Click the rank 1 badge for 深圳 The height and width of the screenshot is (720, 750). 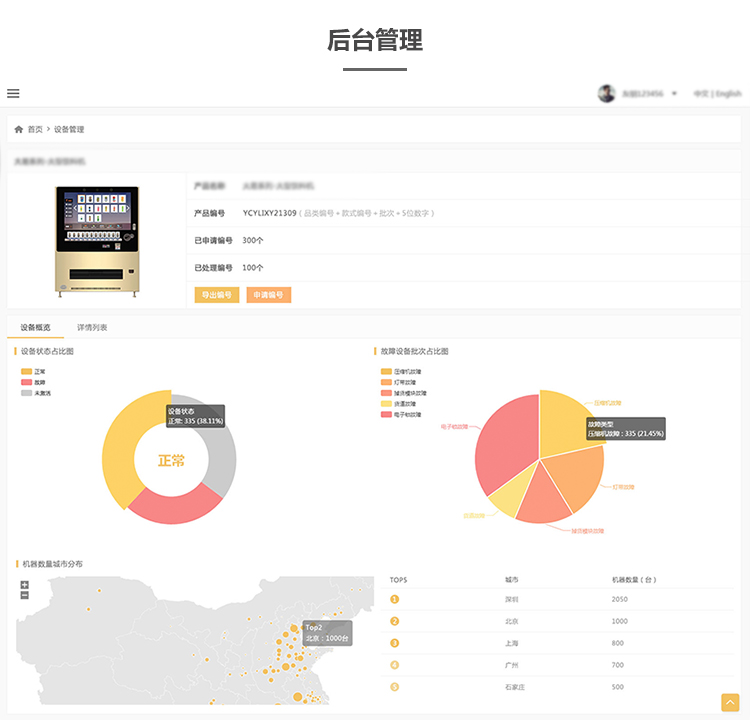tap(394, 599)
